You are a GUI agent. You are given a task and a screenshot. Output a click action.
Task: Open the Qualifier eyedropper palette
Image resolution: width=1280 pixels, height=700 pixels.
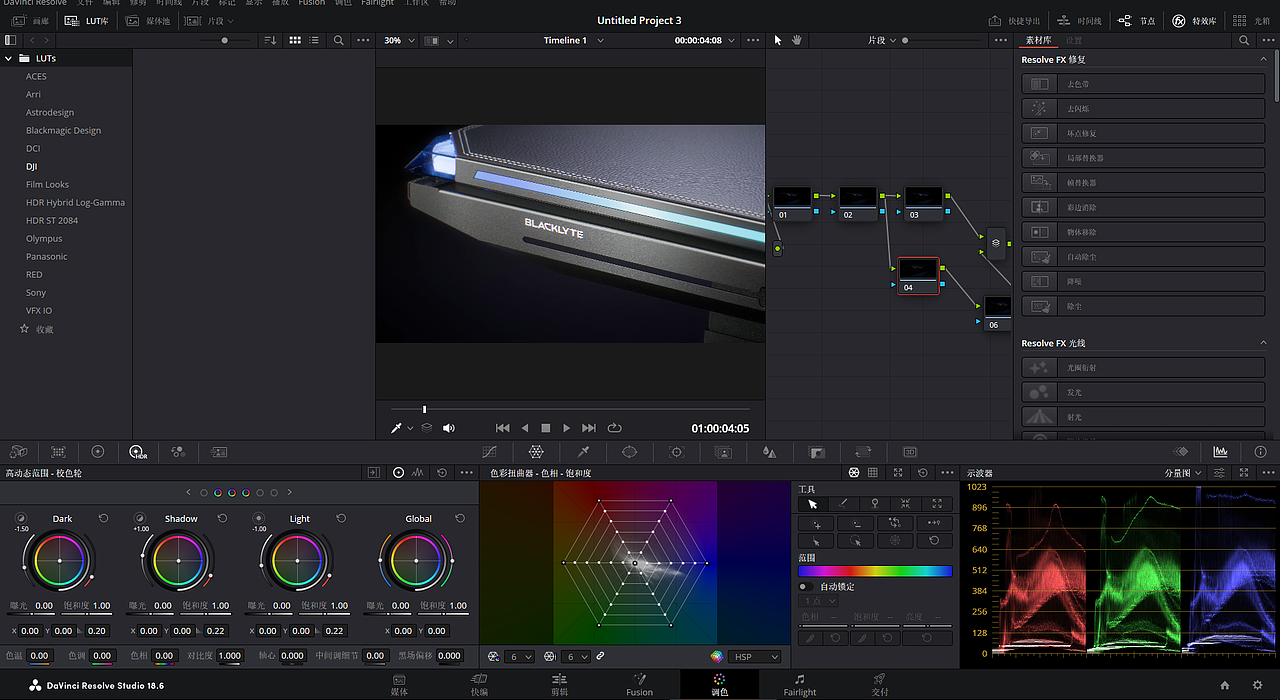pos(584,452)
